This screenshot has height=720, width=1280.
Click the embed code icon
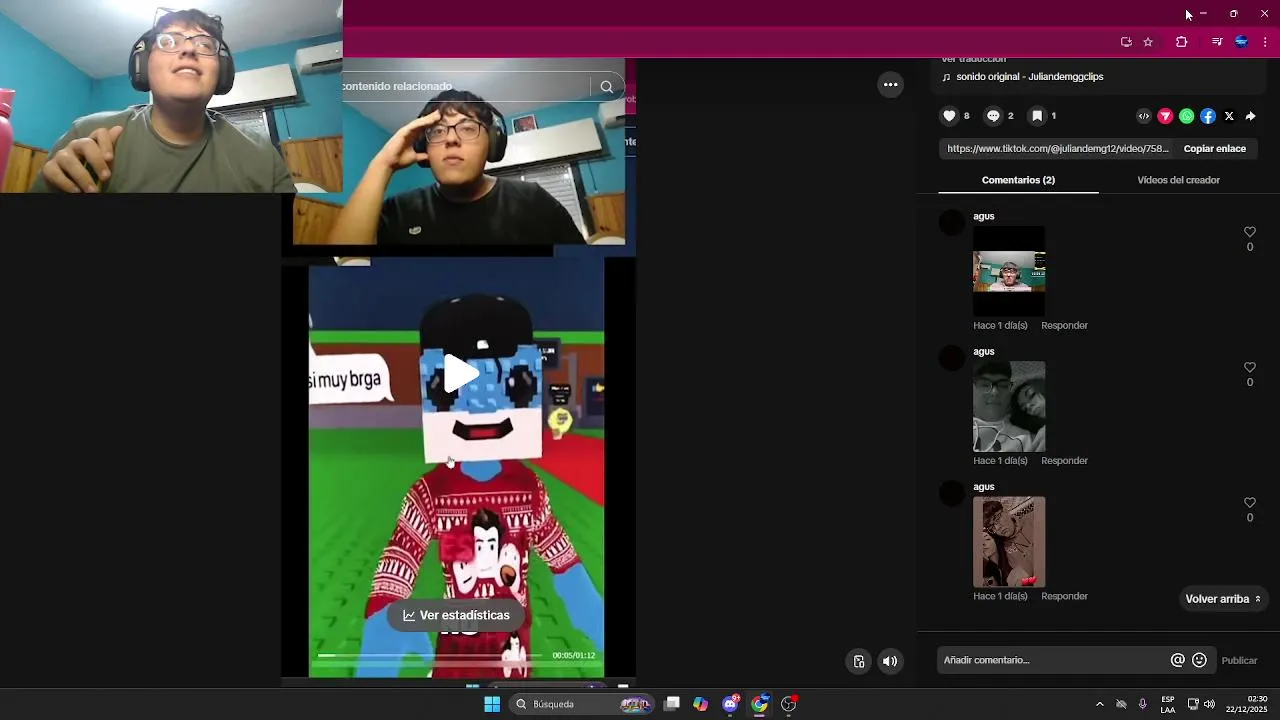tap(1144, 116)
